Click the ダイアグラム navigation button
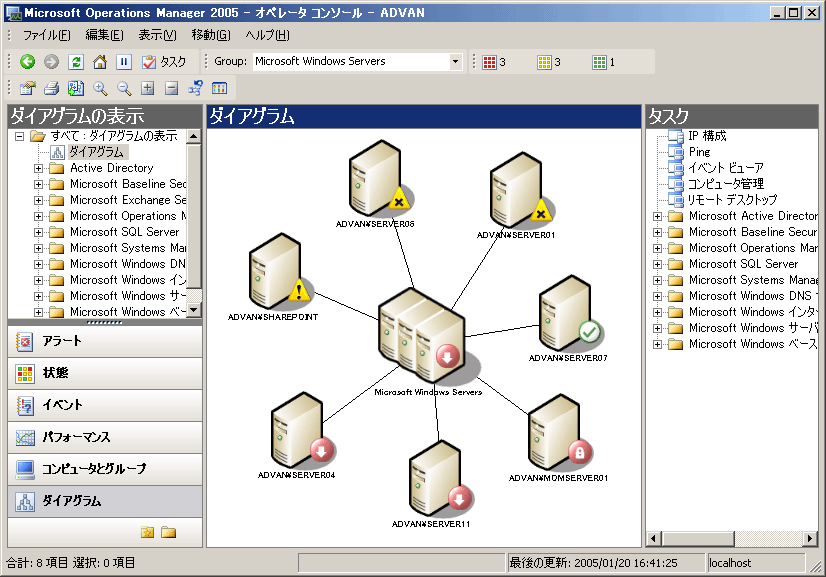 [105, 501]
